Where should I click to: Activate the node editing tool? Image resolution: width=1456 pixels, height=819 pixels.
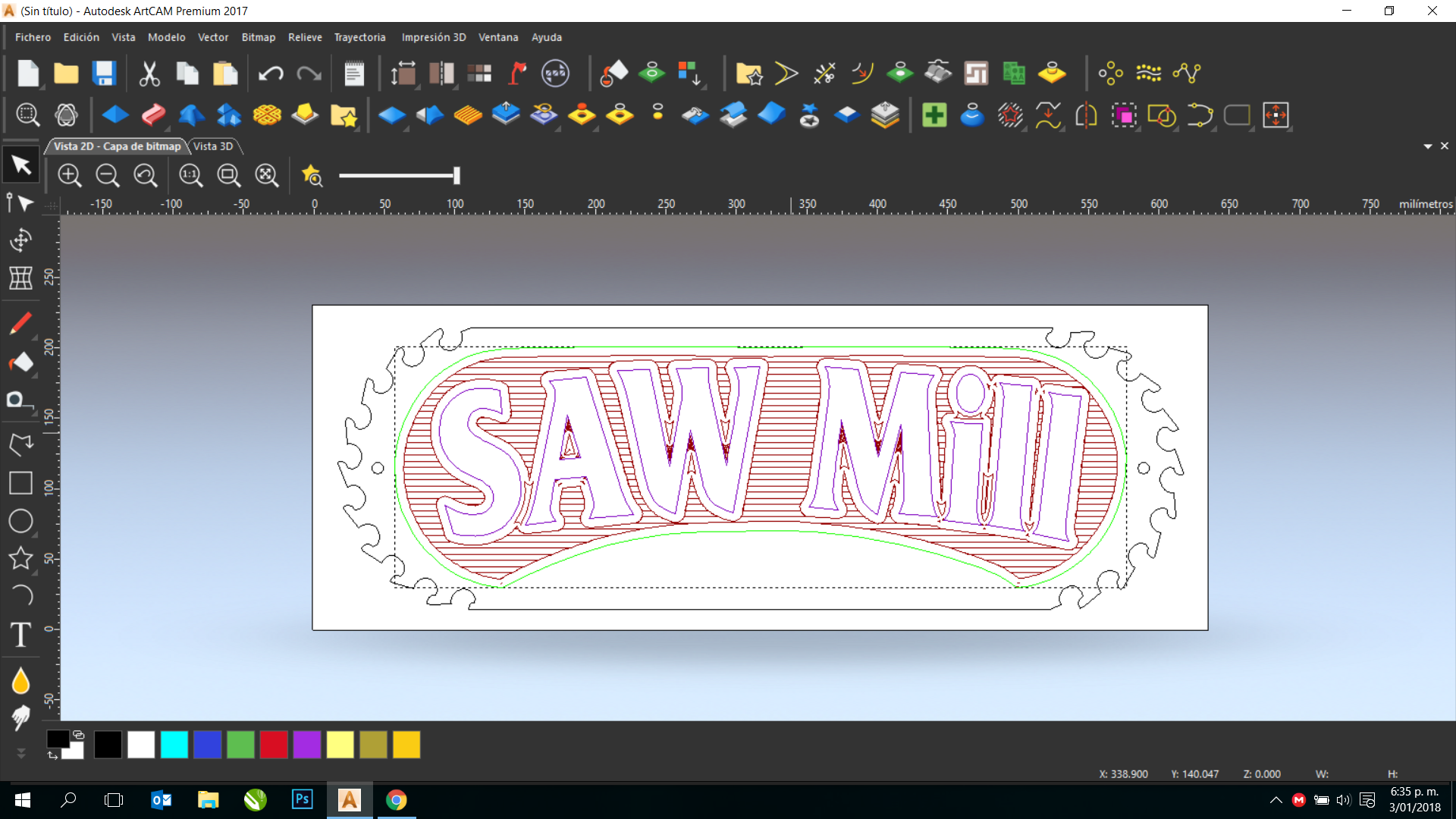pyautogui.click(x=20, y=202)
